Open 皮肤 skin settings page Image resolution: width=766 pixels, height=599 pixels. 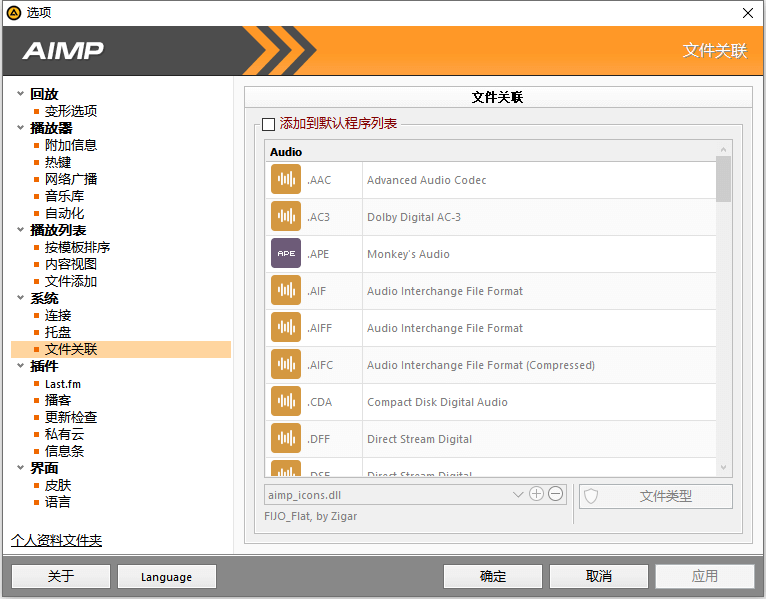pyautogui.click(x=58, y=485)
